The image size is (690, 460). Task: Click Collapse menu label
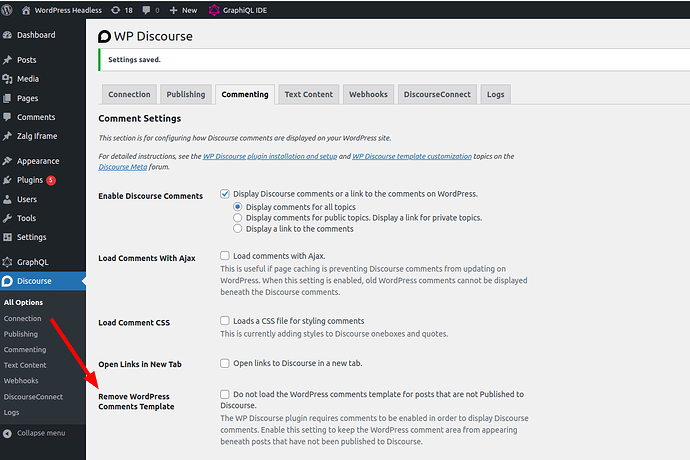pos(41,433)
